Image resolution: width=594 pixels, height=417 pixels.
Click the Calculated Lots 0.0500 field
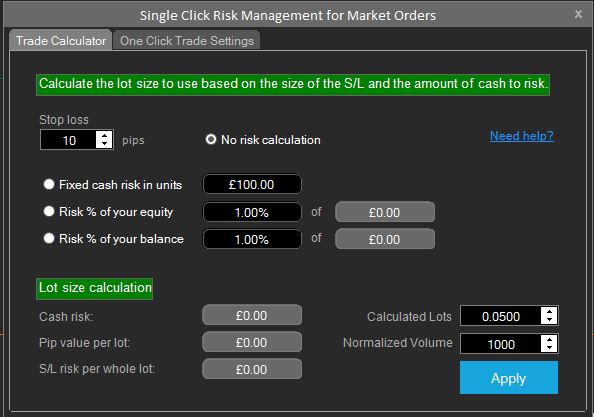[x=501, y=316]
